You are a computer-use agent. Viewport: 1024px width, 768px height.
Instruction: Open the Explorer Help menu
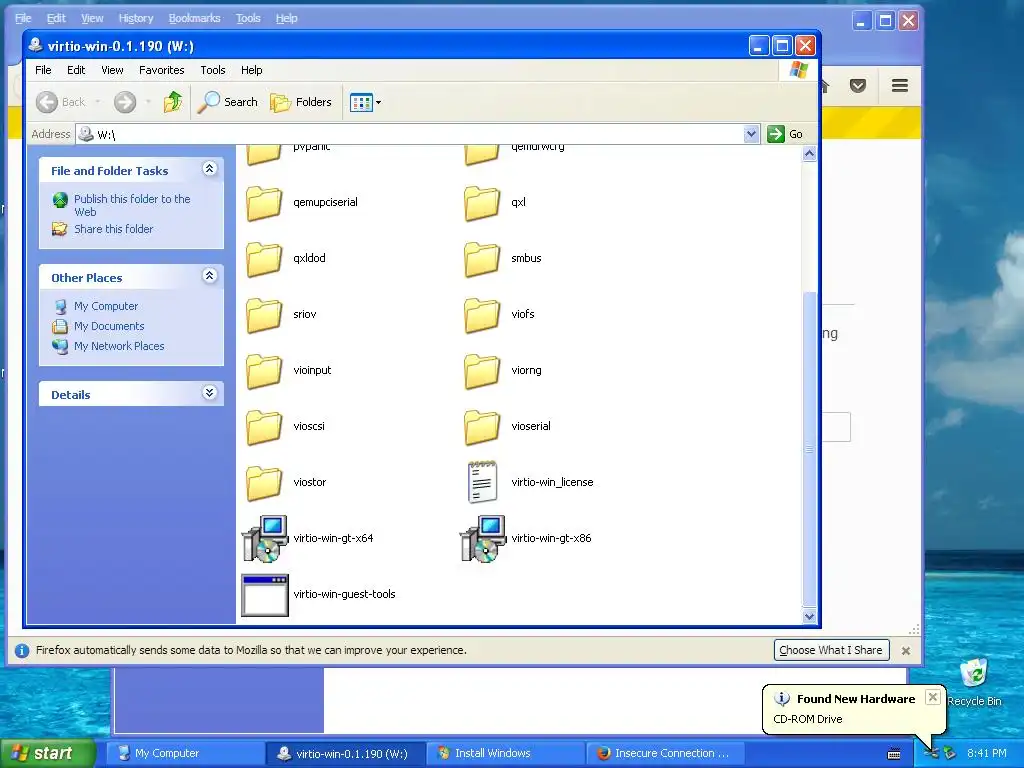point(251,70)
